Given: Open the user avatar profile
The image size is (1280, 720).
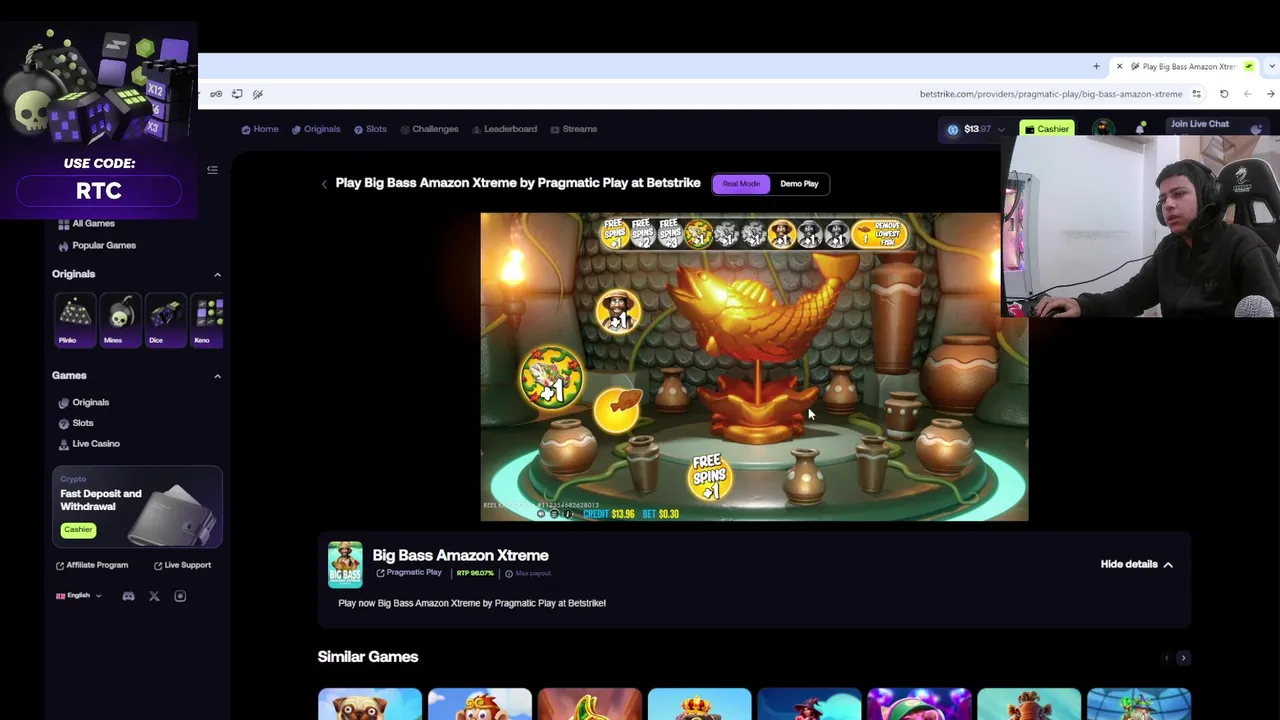Looking at the screenshot, I should (1103, 129).
